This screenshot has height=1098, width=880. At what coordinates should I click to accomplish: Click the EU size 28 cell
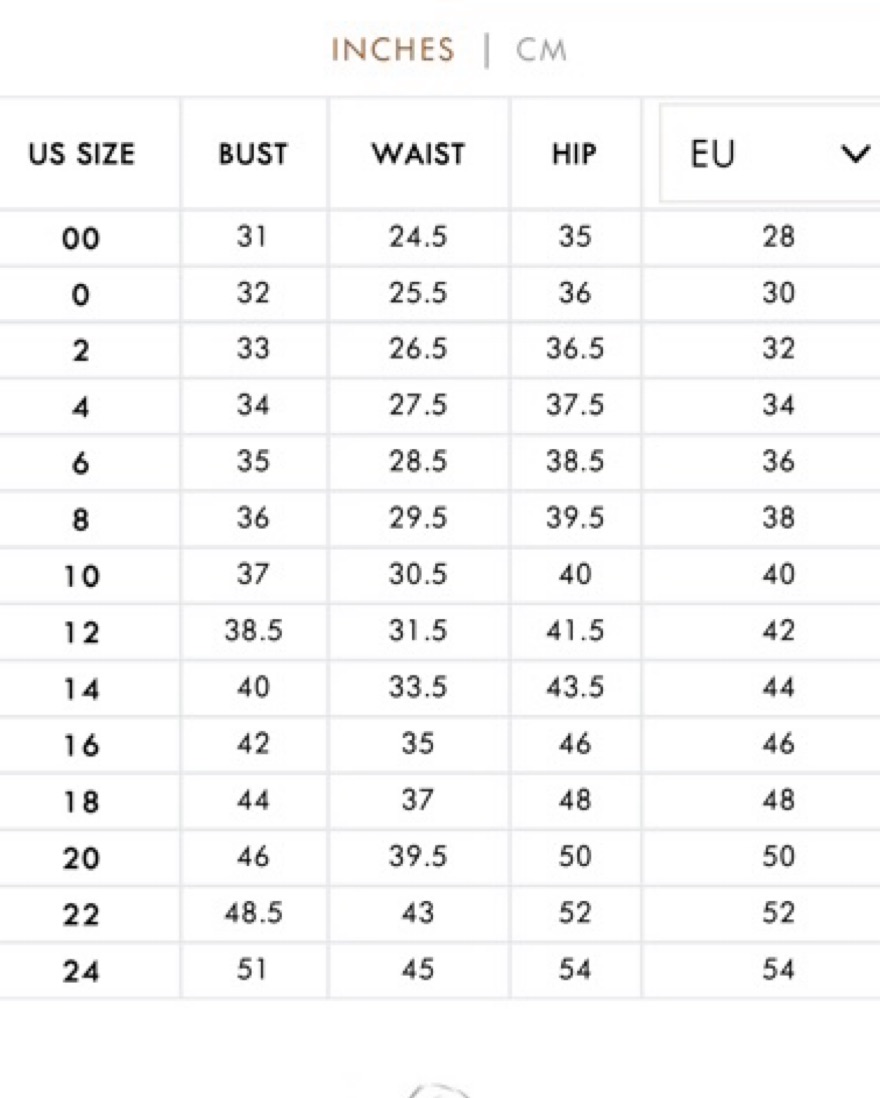pos(778,237)
